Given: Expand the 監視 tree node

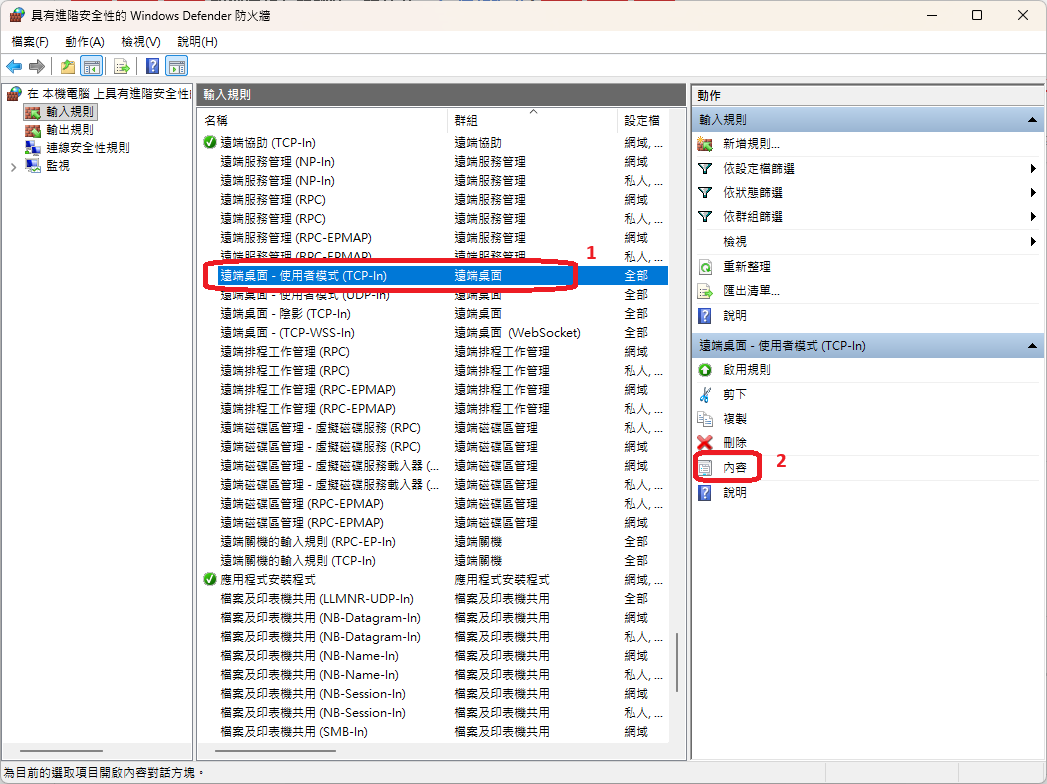Looking at the screenshot, I should [x=13, y=167].
